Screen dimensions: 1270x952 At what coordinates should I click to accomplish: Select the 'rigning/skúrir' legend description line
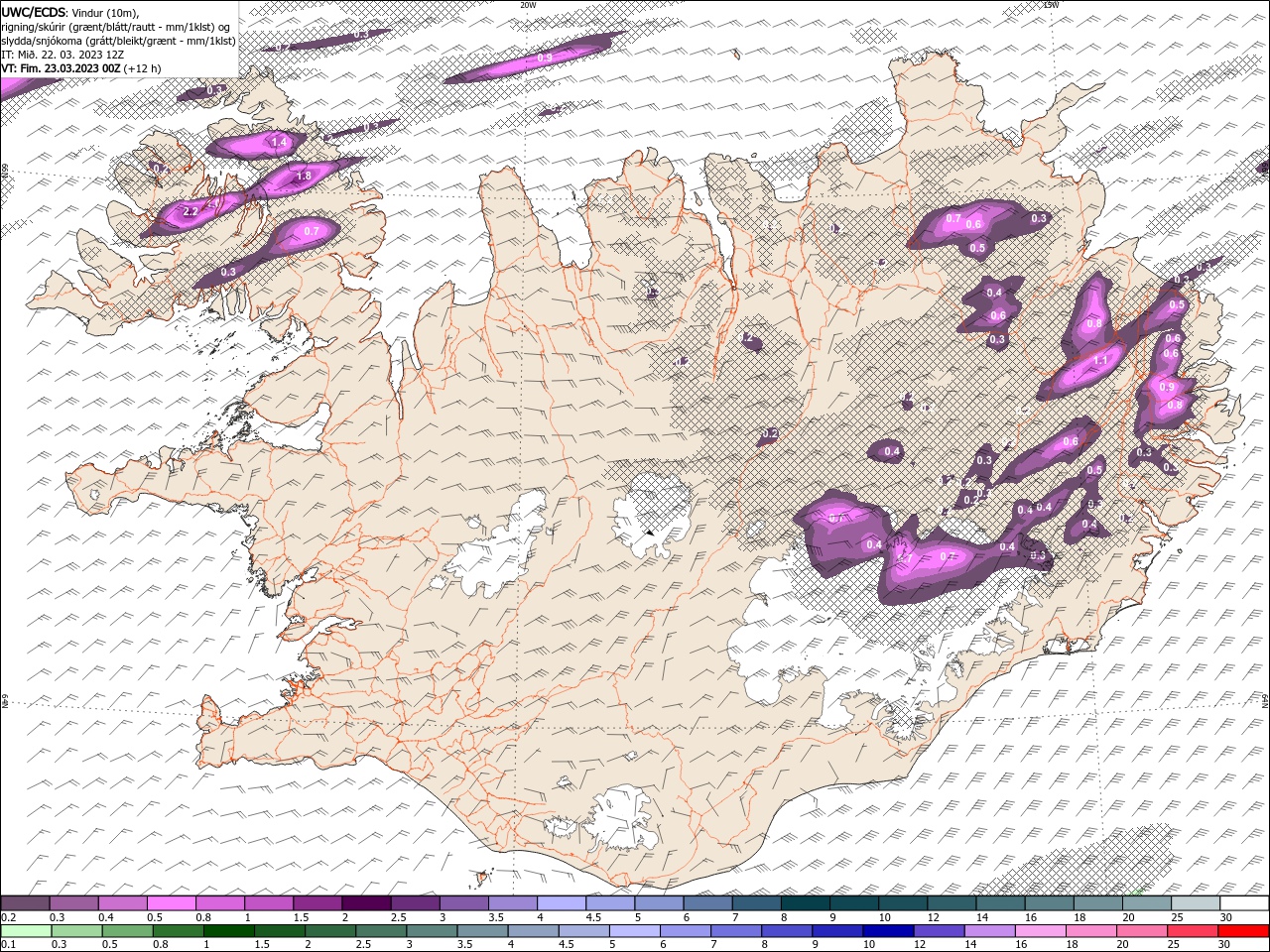116,27
